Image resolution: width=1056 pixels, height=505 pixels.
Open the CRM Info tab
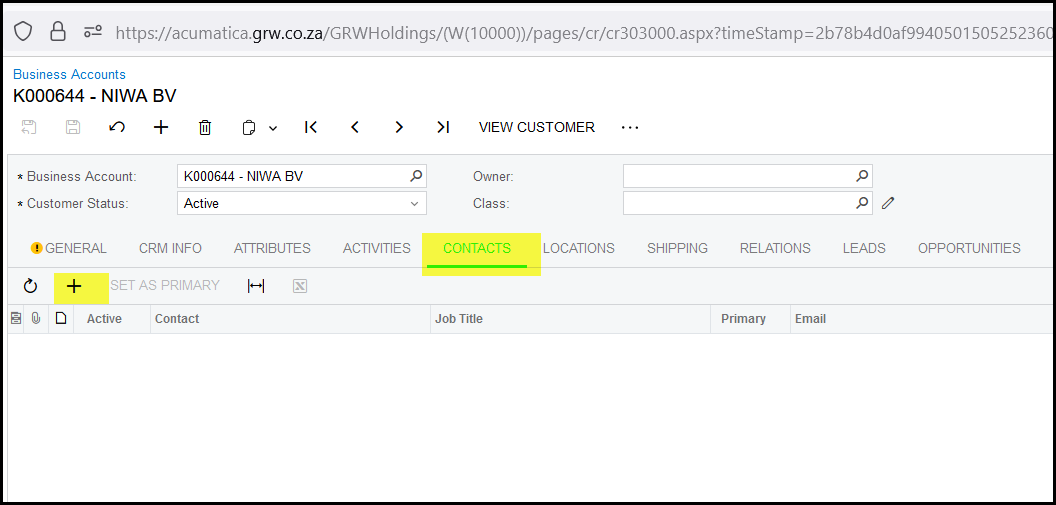pyautogui.click(x=170, y=248)
